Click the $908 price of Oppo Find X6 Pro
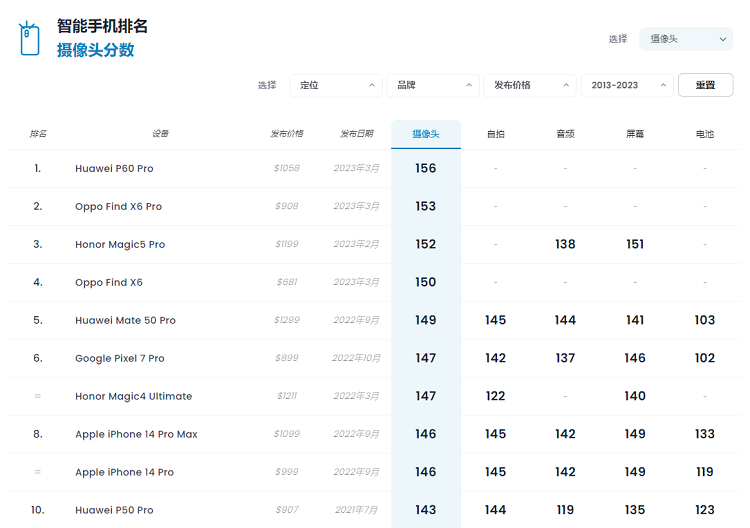750x528 pixels. 287,206
